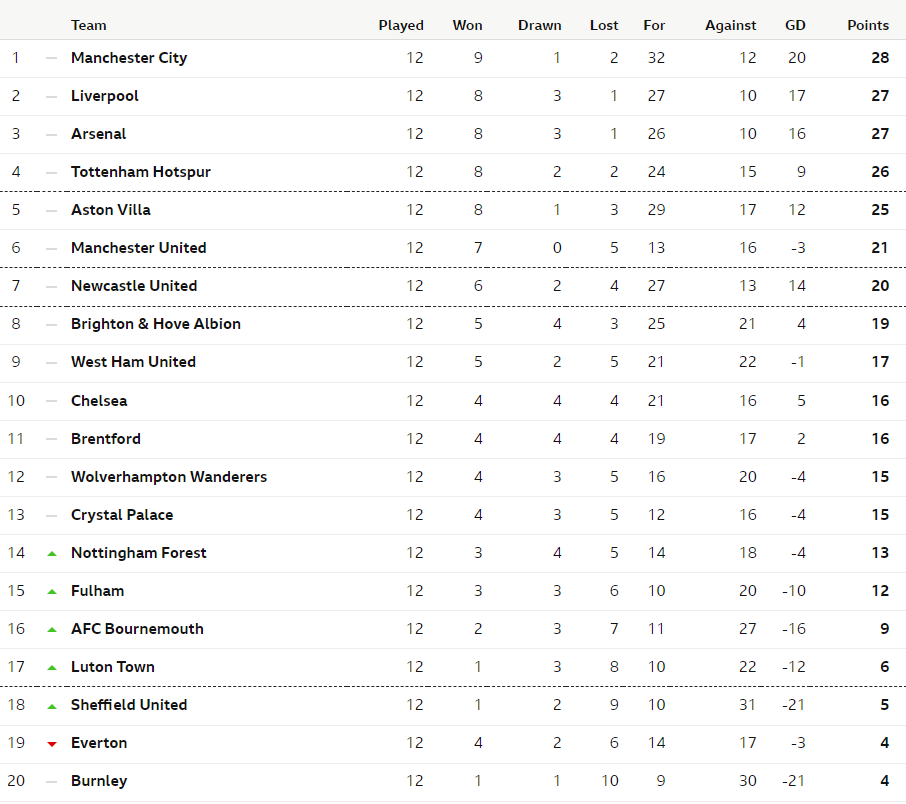Click the Team column header
Viewport: 906px width, 804px height.
coord(88,25)
